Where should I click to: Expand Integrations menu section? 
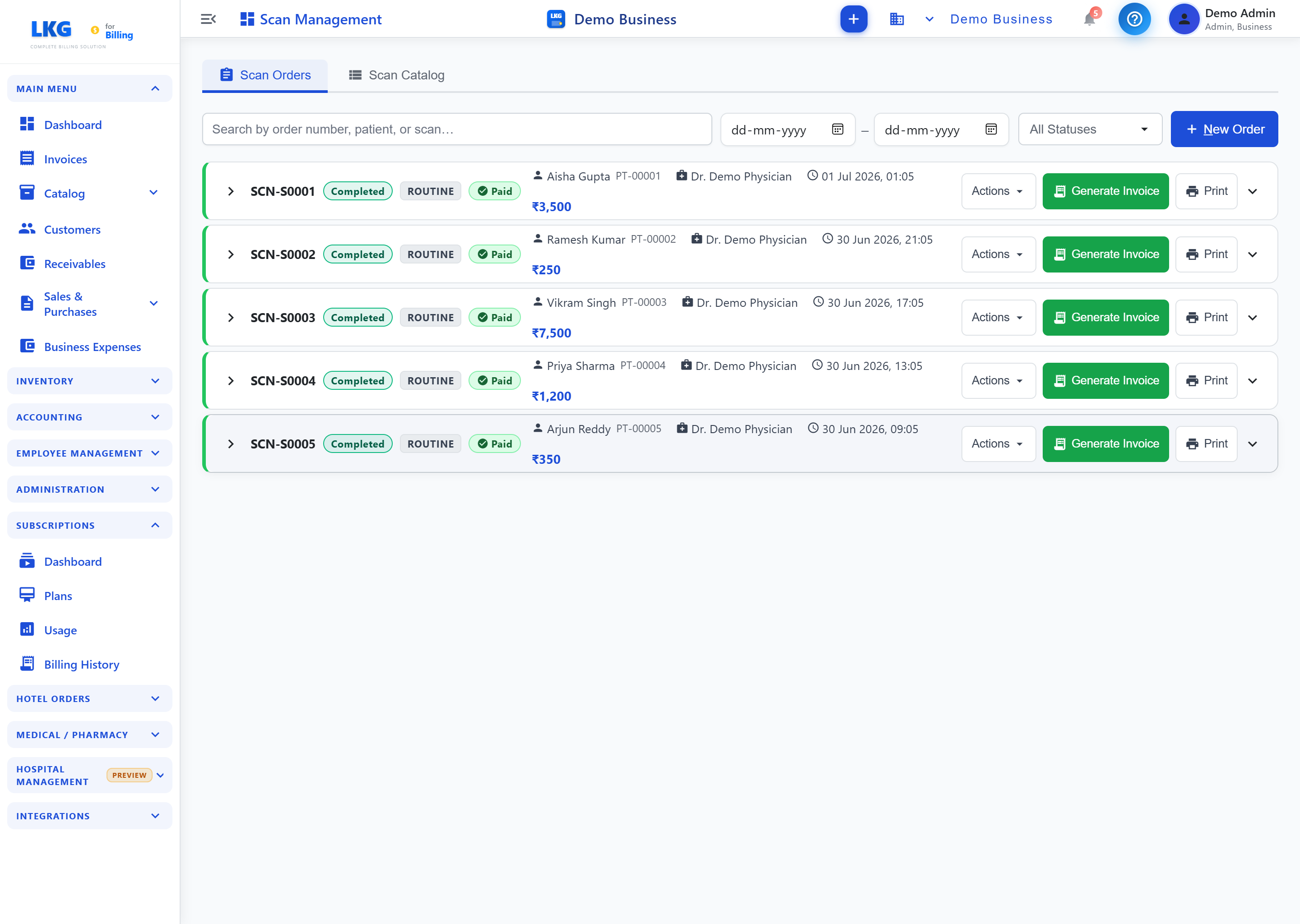click(89, 815)
